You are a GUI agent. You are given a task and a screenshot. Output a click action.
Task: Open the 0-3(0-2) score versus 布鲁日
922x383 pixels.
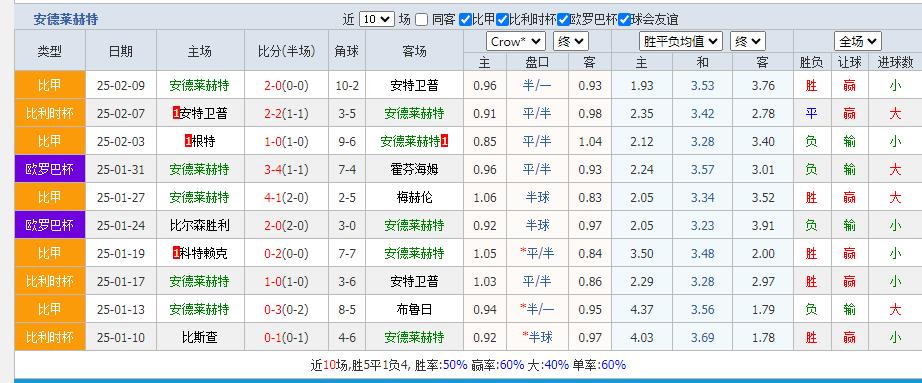tap(286, 309)
